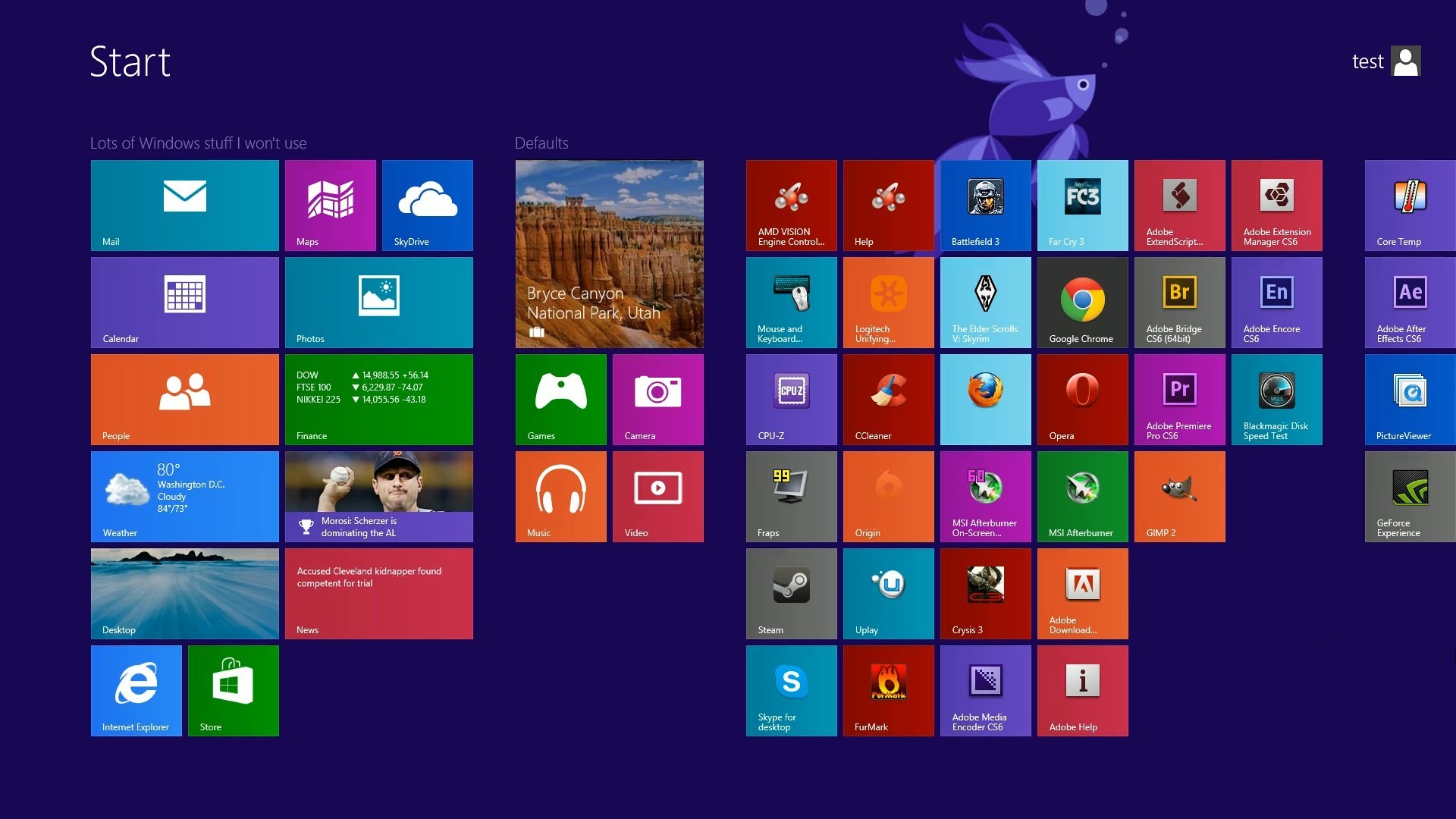Select the 'Defaults' group header
1456x819 pixels.
click(541, 143)
